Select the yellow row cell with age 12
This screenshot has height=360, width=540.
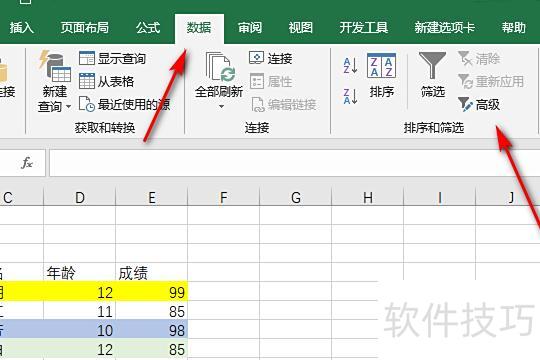[80, 291]
